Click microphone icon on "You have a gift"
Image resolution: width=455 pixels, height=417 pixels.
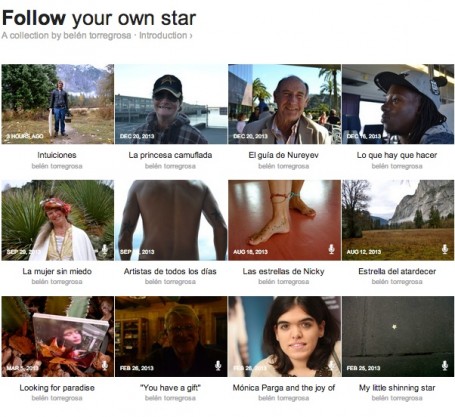[218, 365]
